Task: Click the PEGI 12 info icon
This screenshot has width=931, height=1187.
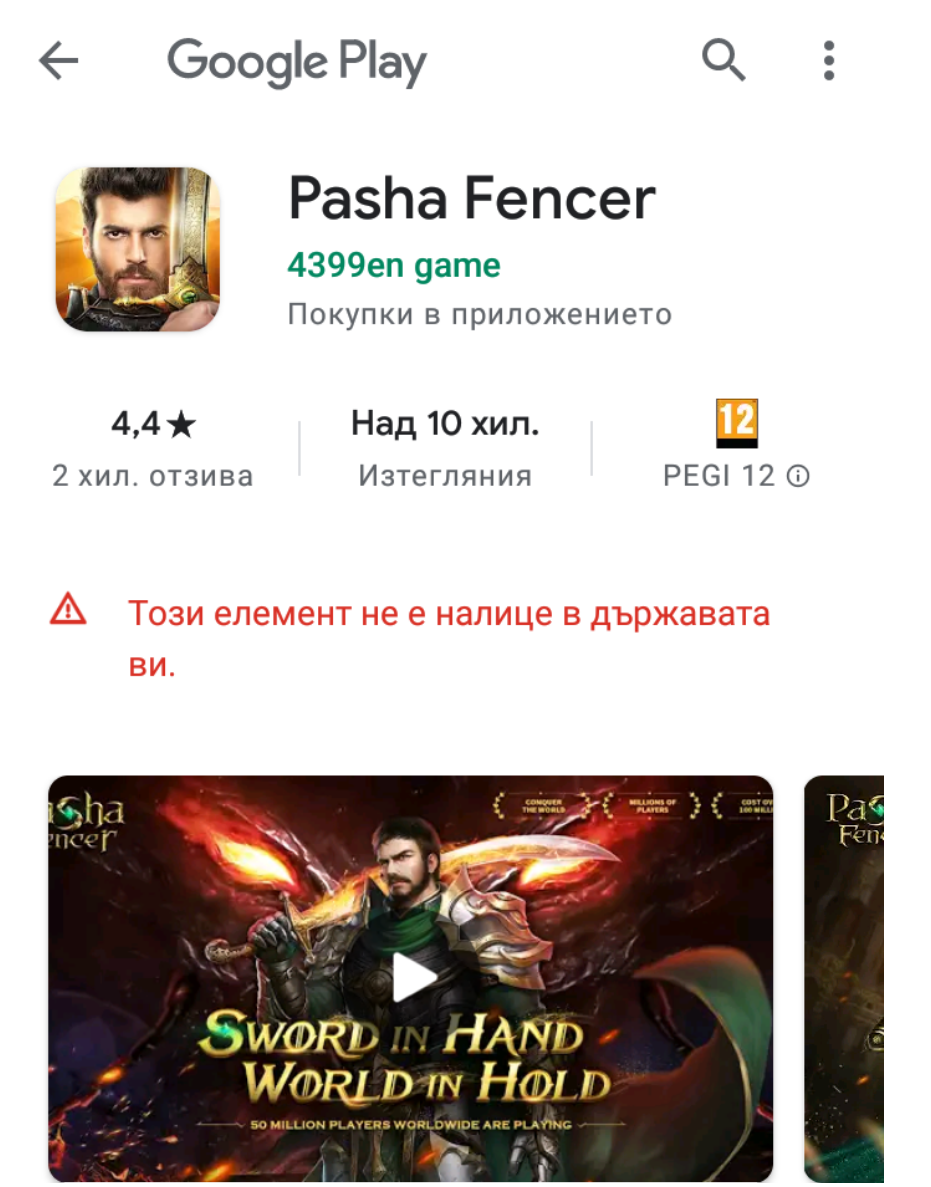Action: point(798,476)
